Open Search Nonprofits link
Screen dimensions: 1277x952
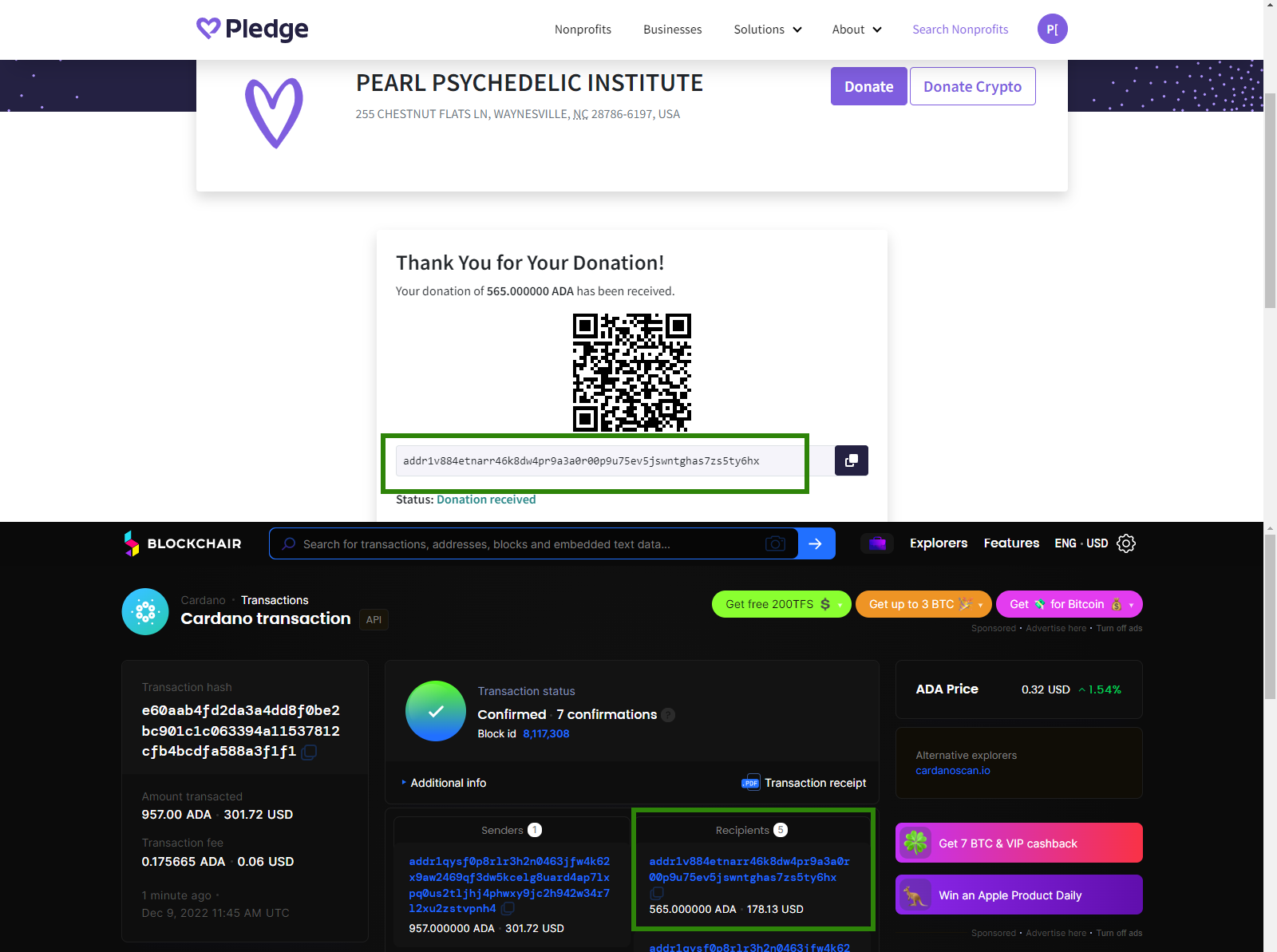(960, 30)
